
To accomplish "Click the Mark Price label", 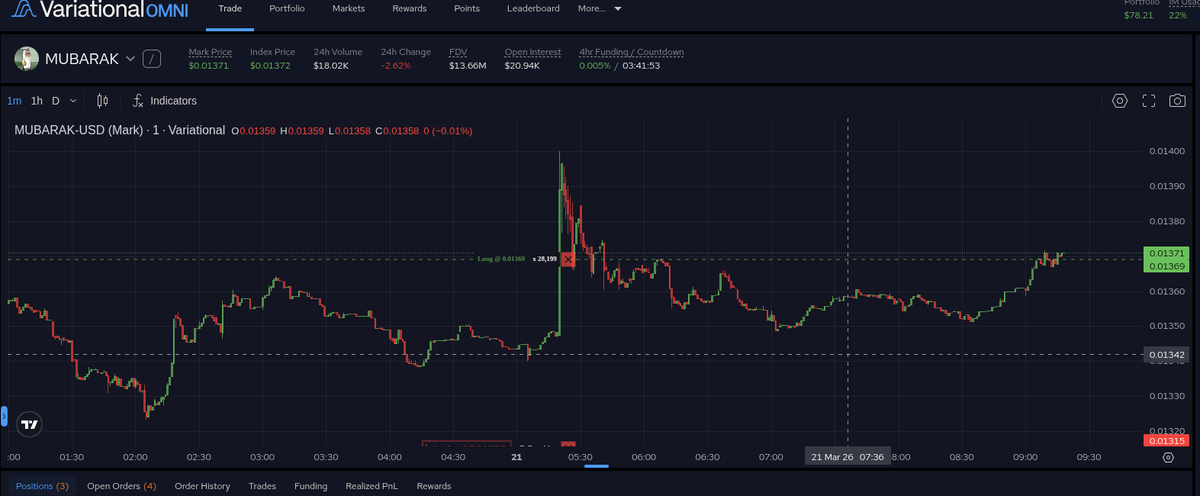I will point(210,52).
